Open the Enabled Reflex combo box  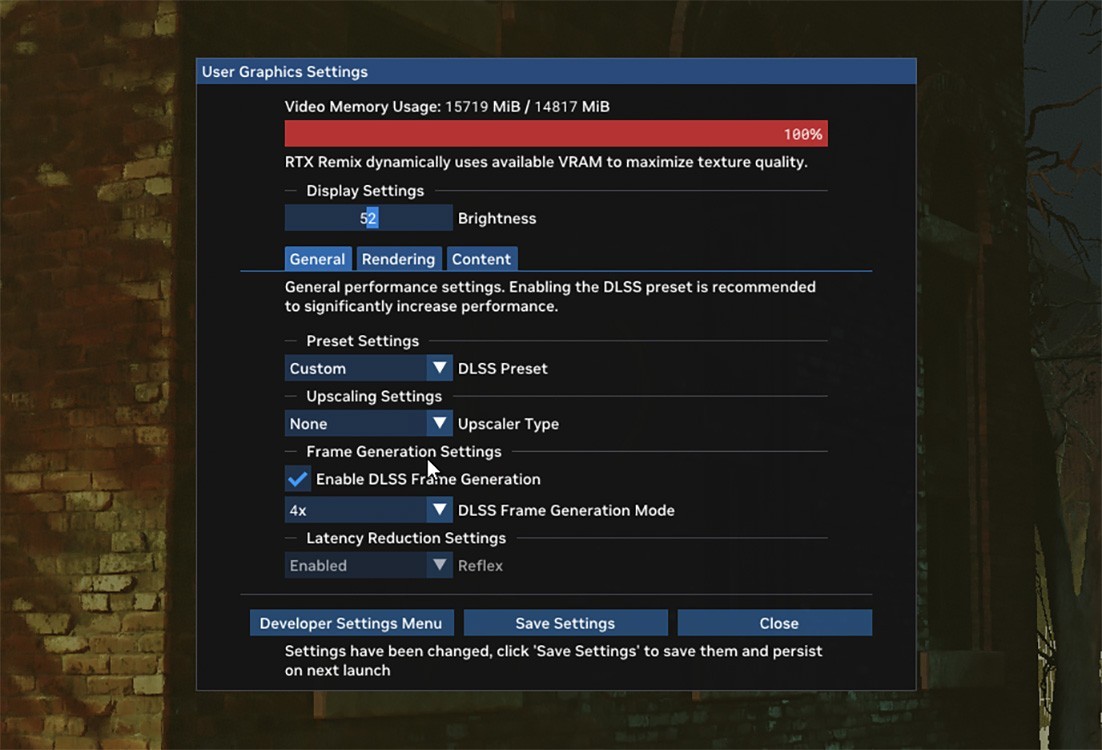click(x=368, y=566)
